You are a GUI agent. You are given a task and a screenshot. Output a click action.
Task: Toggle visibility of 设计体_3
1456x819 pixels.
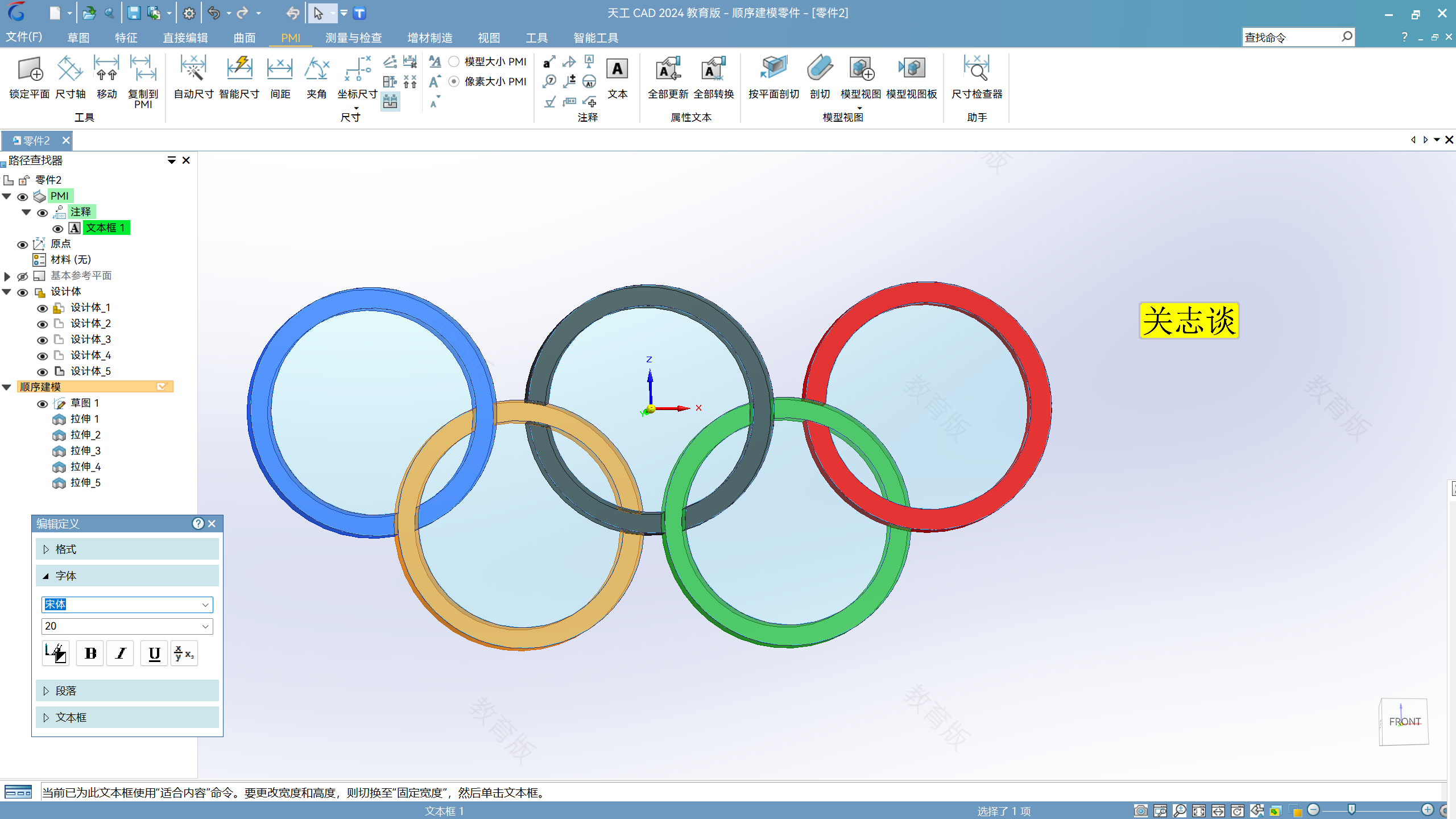coord(42,340)
